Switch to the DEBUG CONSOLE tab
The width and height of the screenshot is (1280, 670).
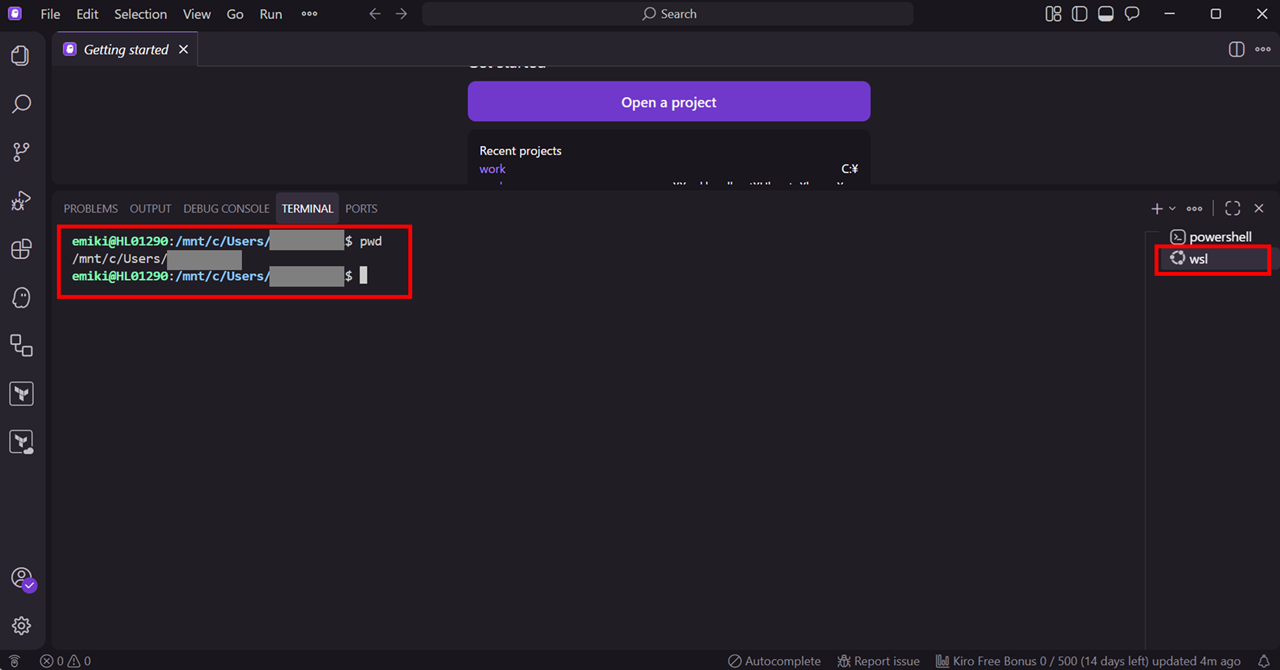[226, 209]
